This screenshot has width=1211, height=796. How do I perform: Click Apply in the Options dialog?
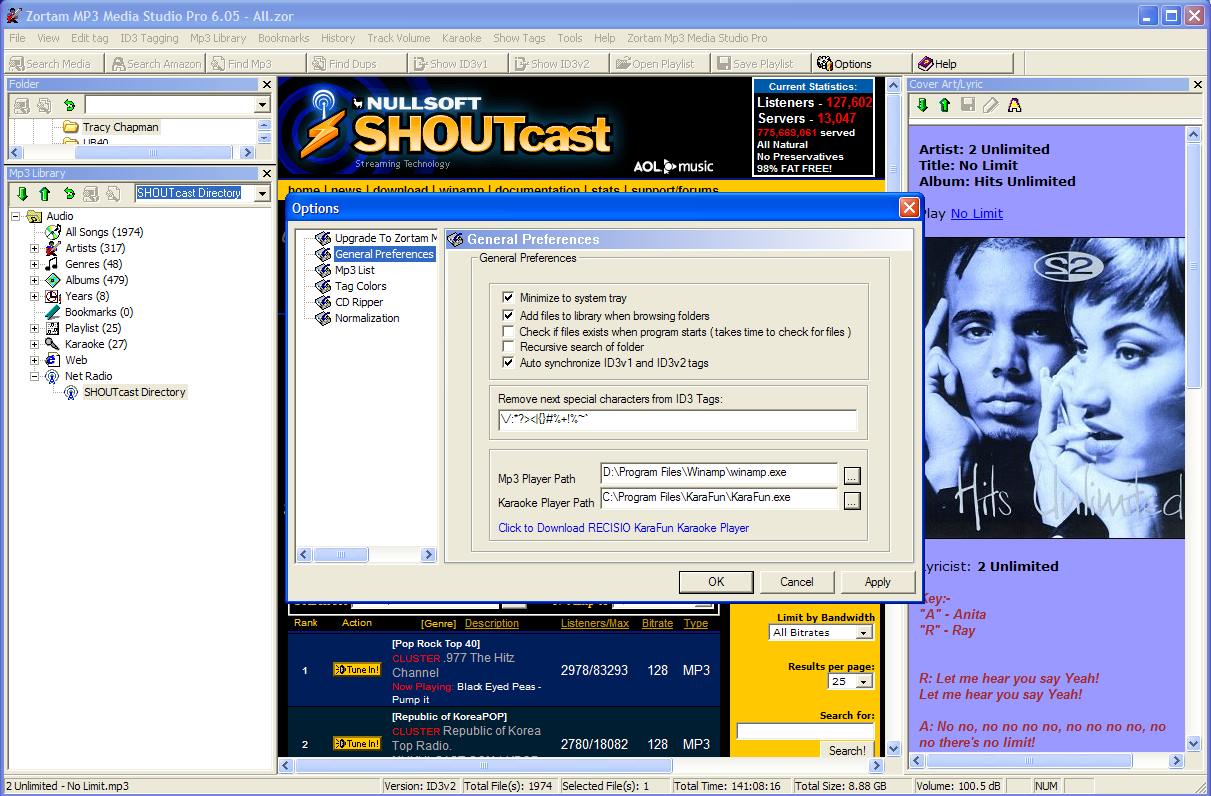point(877,582)
